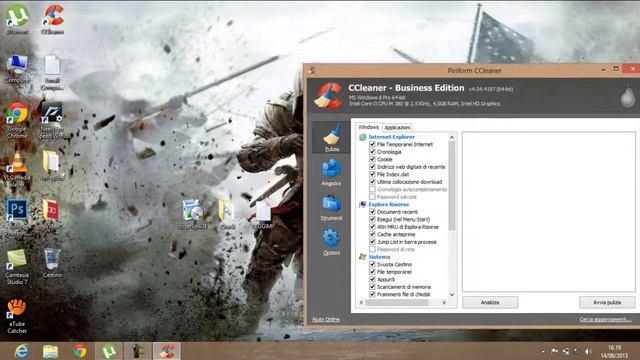Show hidden system tray icons

[543, 351]
